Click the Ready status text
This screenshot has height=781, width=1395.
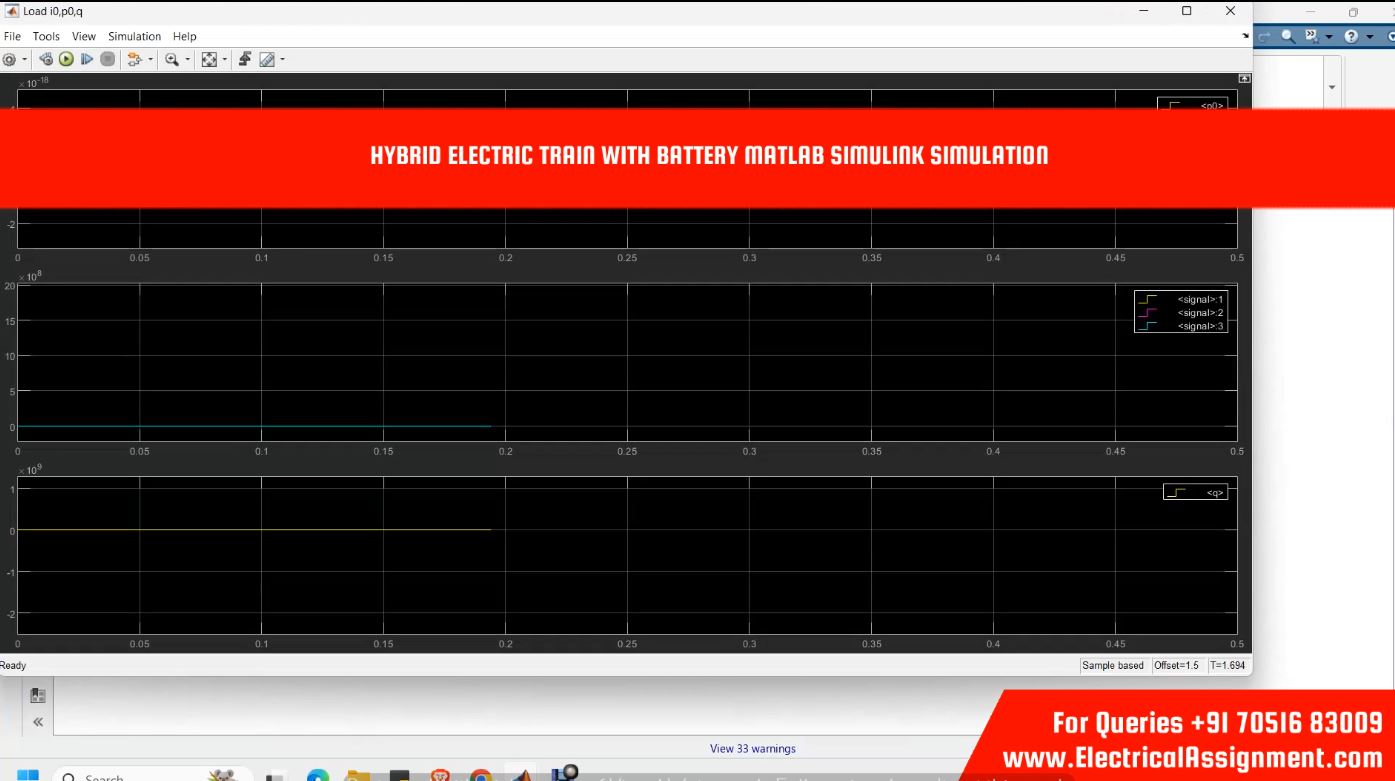tap(13, 666)
